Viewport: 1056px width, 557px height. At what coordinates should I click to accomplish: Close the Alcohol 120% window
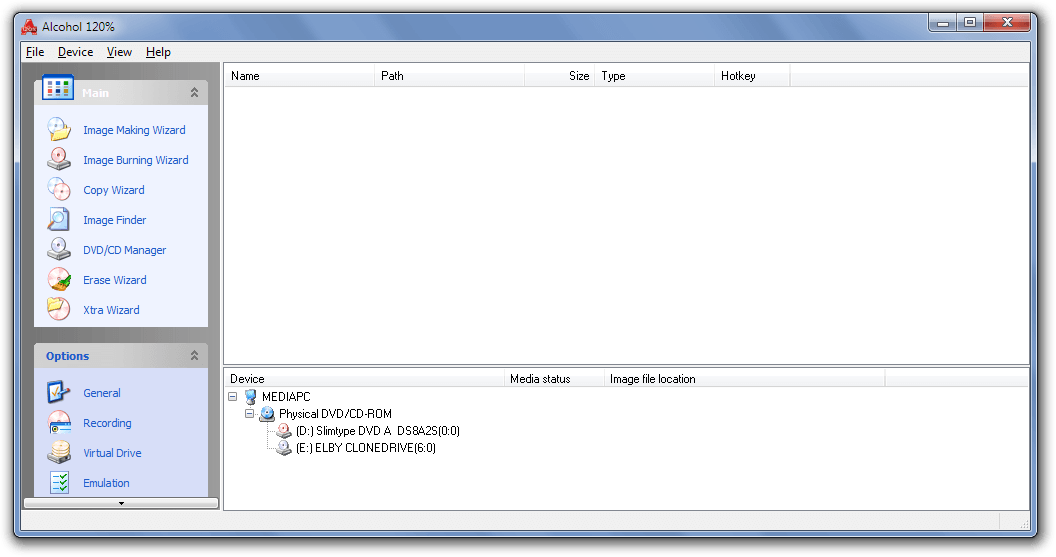(1007, 23)
